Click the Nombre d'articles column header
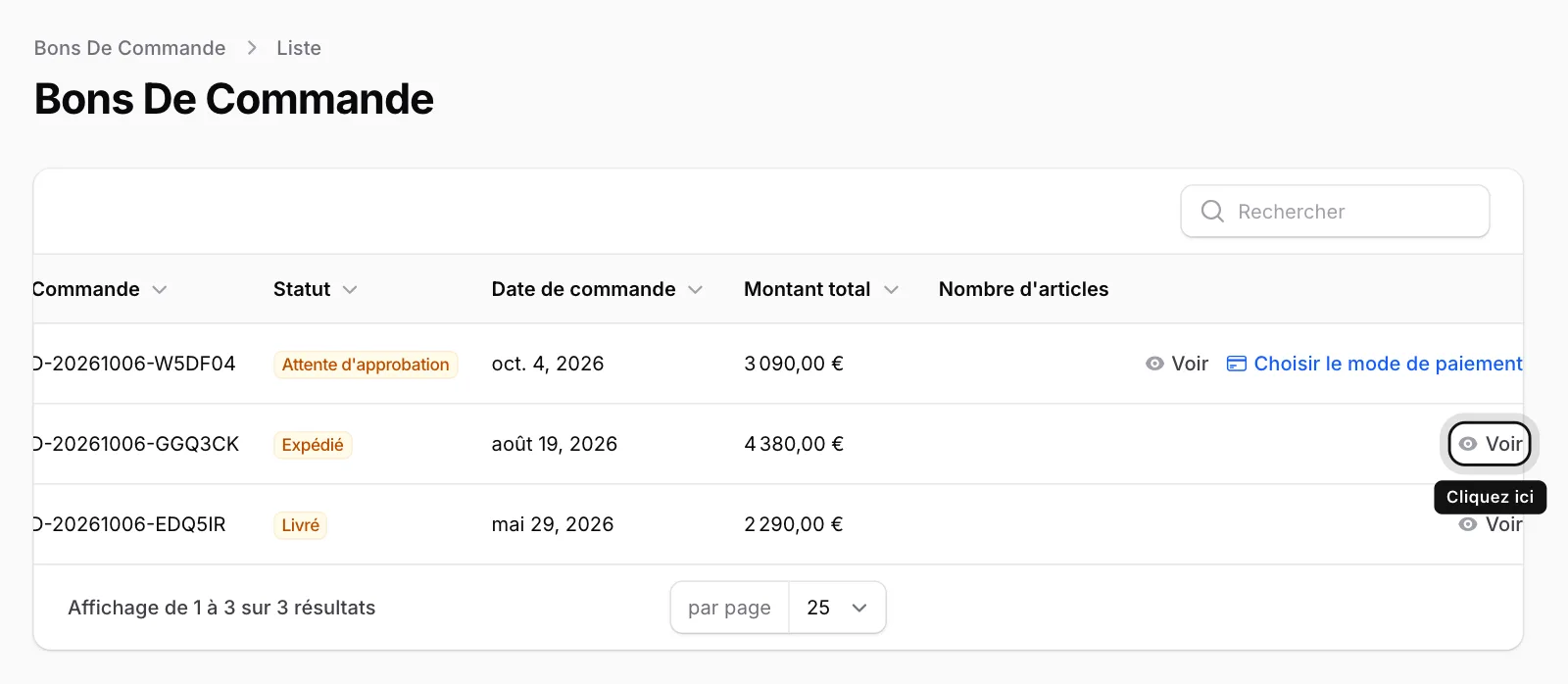 [1024, 289]
